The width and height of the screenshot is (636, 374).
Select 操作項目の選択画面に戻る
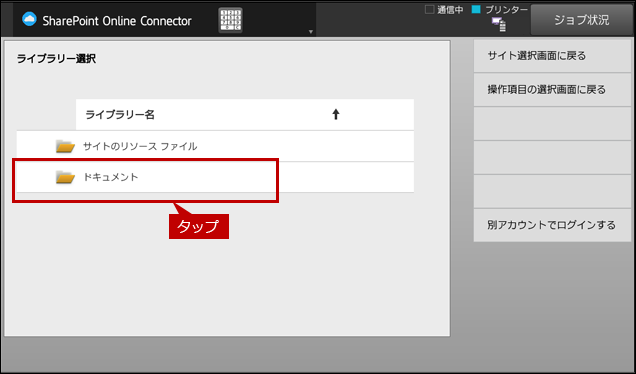[552, 90]
